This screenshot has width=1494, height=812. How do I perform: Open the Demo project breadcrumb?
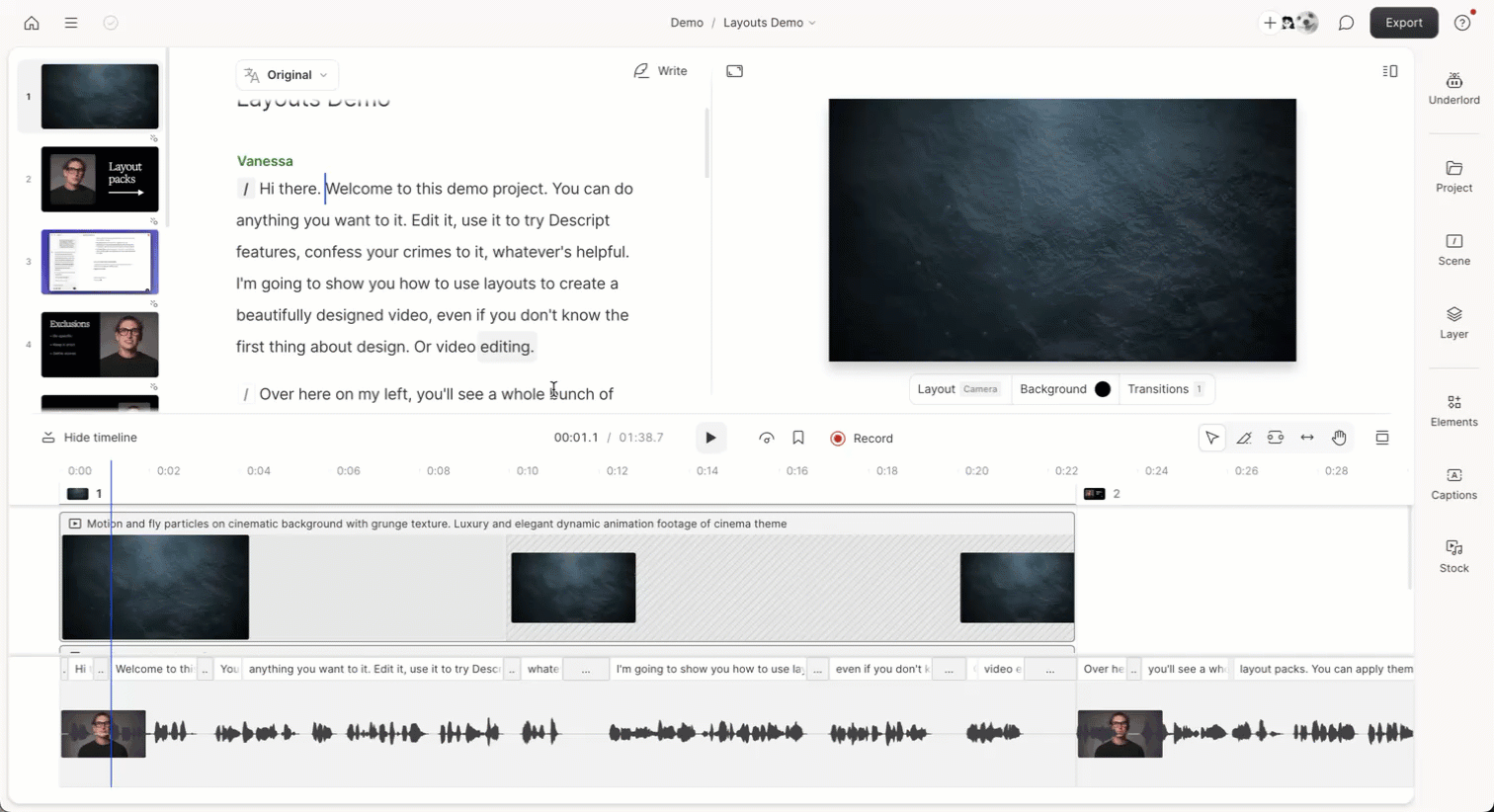pyautogui.click(x=687, y=23)
